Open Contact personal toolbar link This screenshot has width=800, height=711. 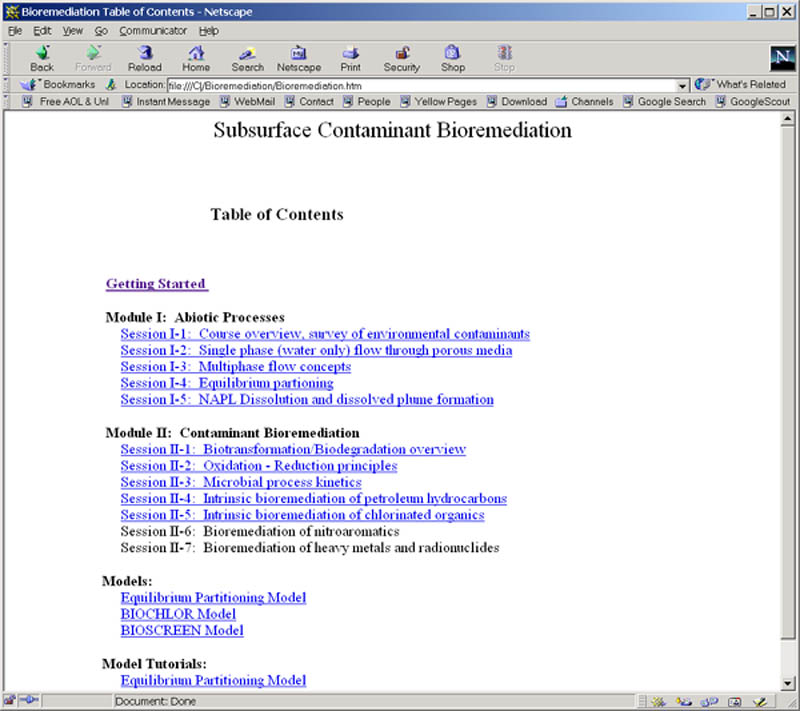coord(309,101)
